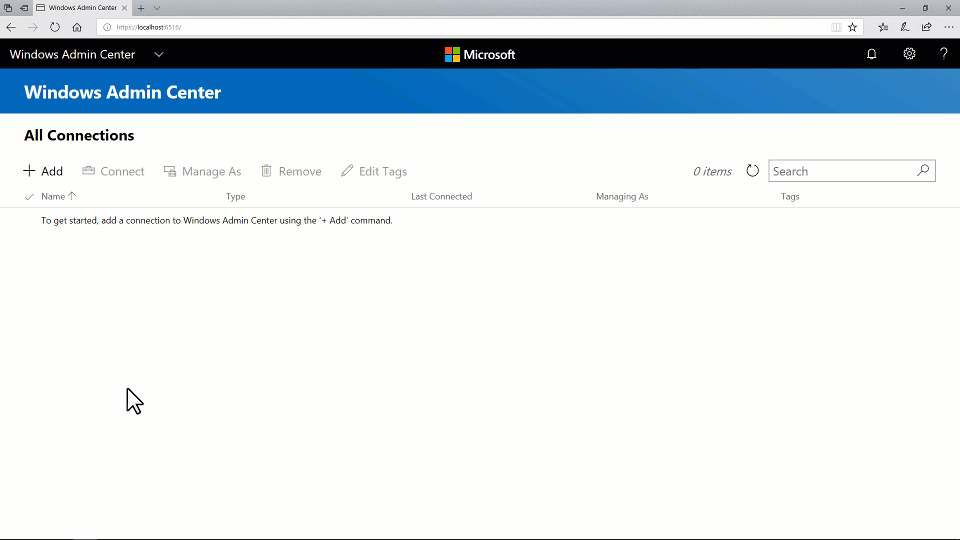Open the settings gear in the header

909,54
